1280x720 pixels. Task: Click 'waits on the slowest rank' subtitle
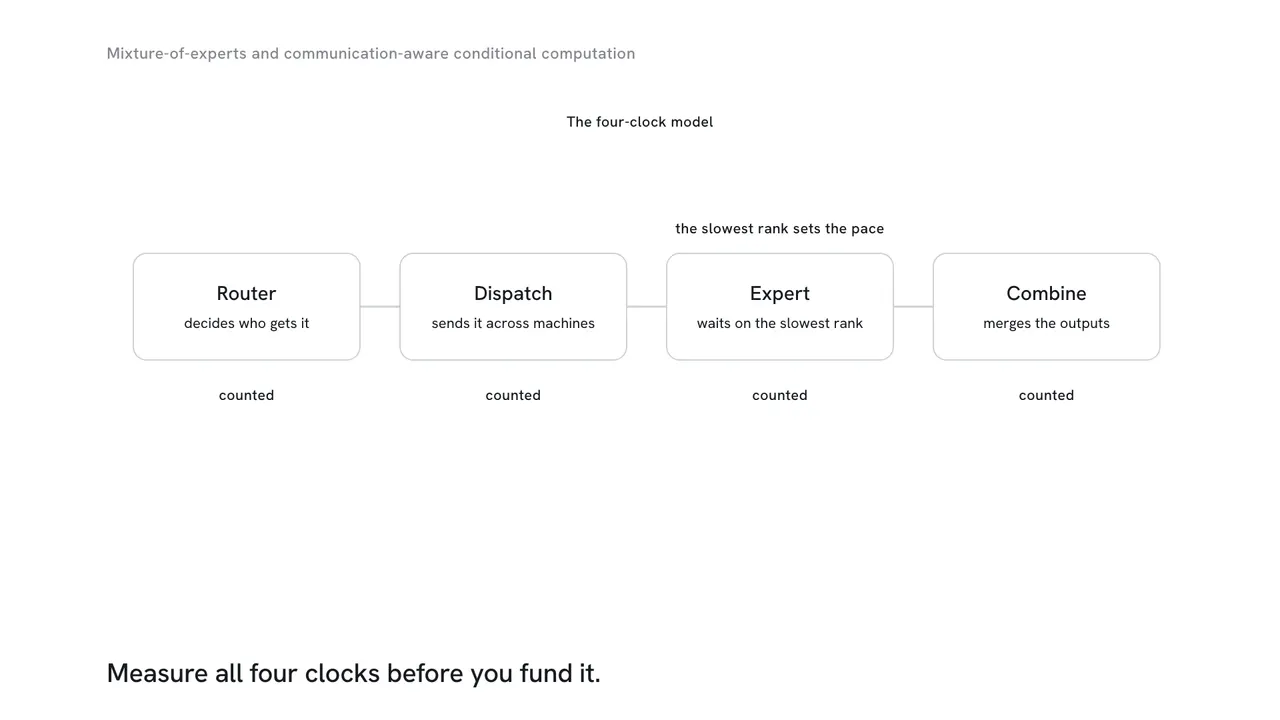click(780, 324)
